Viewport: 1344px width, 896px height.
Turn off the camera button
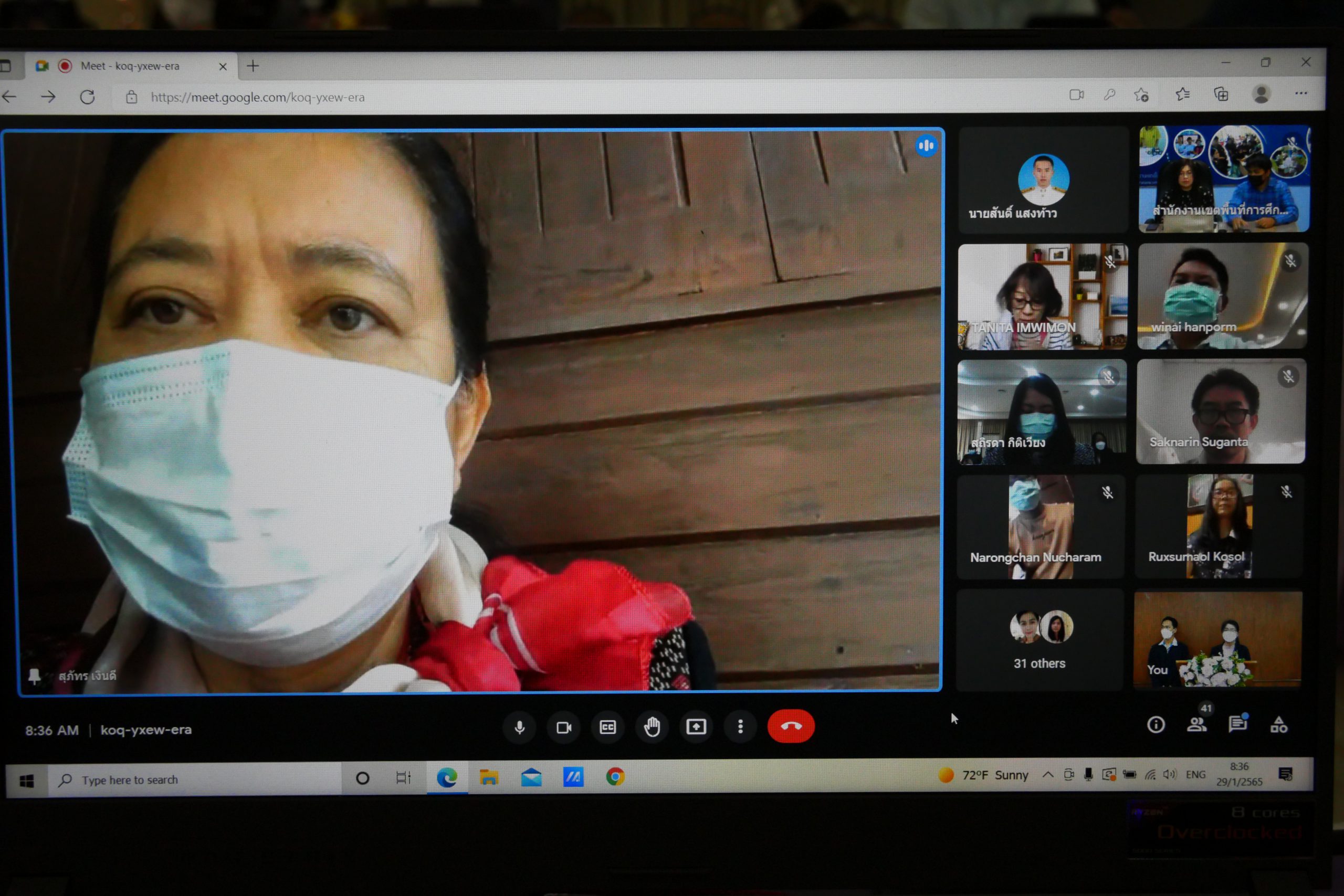(x=564, y=728)
